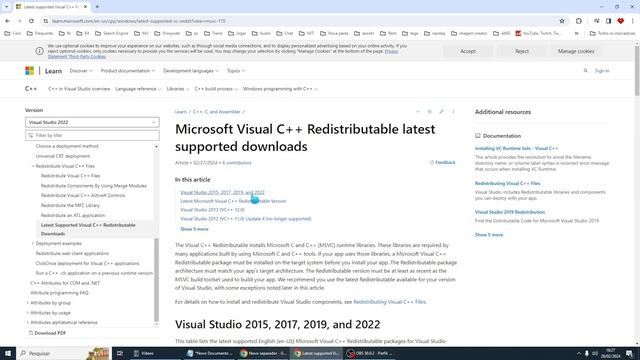Jump to Visual Studio 2013 (VC++ 12.0)
The height and width of the screenshot is (360, 640).
(212, 210)
